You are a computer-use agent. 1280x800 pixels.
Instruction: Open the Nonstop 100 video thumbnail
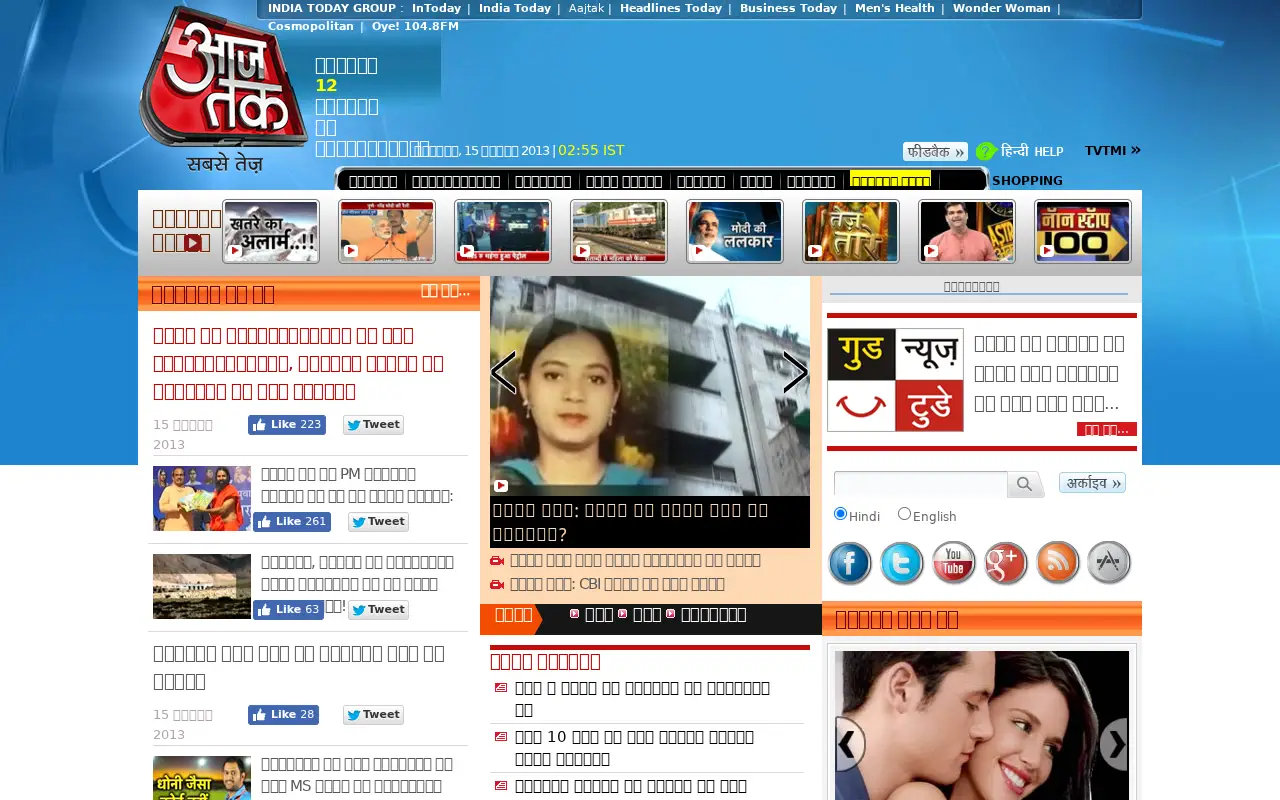point(1083,231)
